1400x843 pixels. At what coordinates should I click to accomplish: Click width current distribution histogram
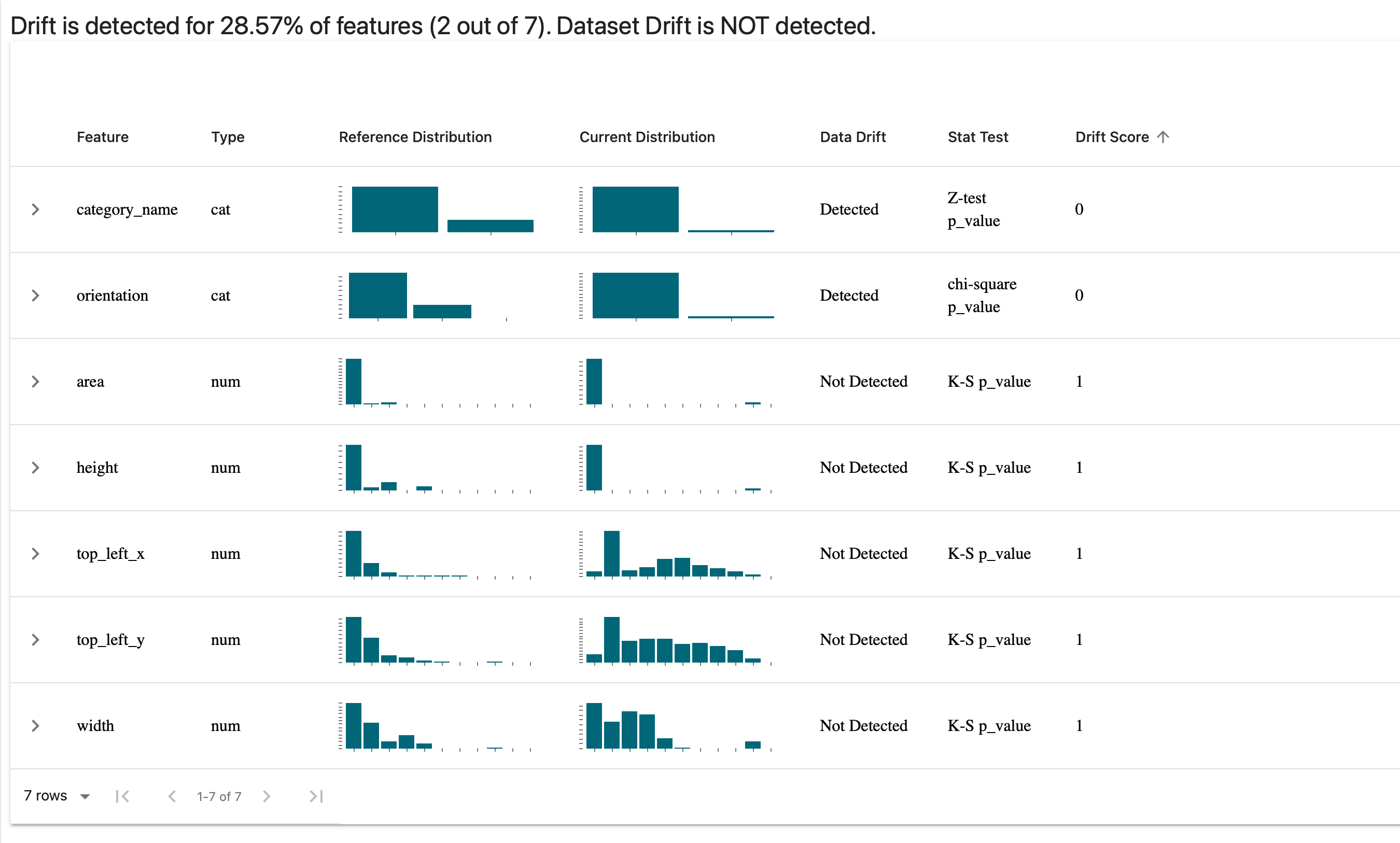676,726
